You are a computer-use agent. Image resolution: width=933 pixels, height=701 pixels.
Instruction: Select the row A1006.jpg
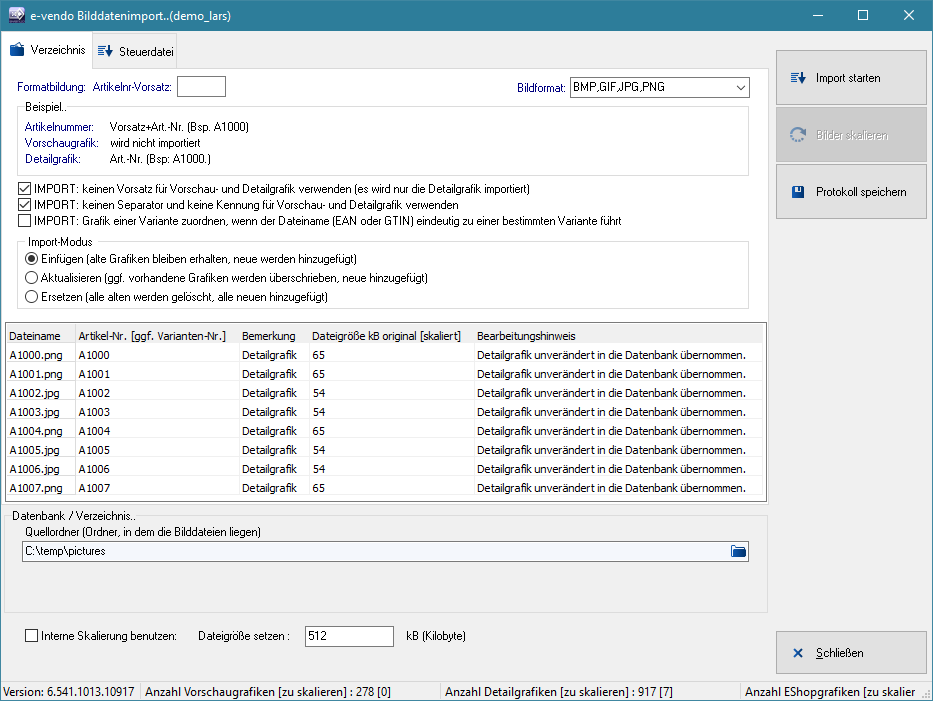[384, 470]
